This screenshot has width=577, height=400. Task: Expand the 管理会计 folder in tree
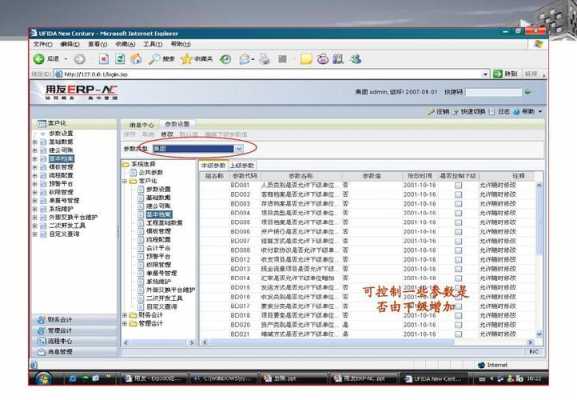click(x=125, y=324)
